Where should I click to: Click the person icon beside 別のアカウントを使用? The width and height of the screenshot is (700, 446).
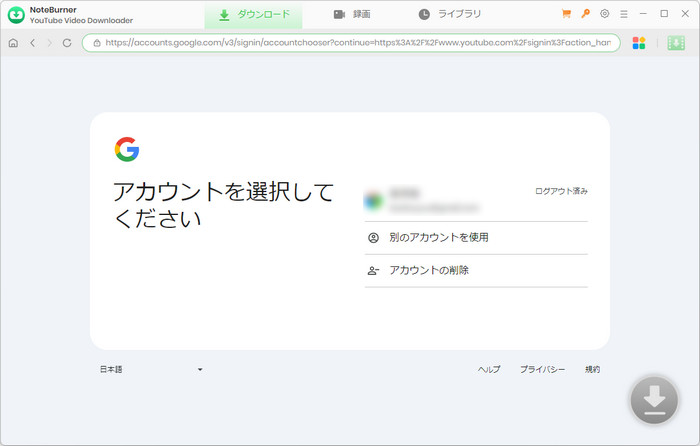tap(373, 238)
